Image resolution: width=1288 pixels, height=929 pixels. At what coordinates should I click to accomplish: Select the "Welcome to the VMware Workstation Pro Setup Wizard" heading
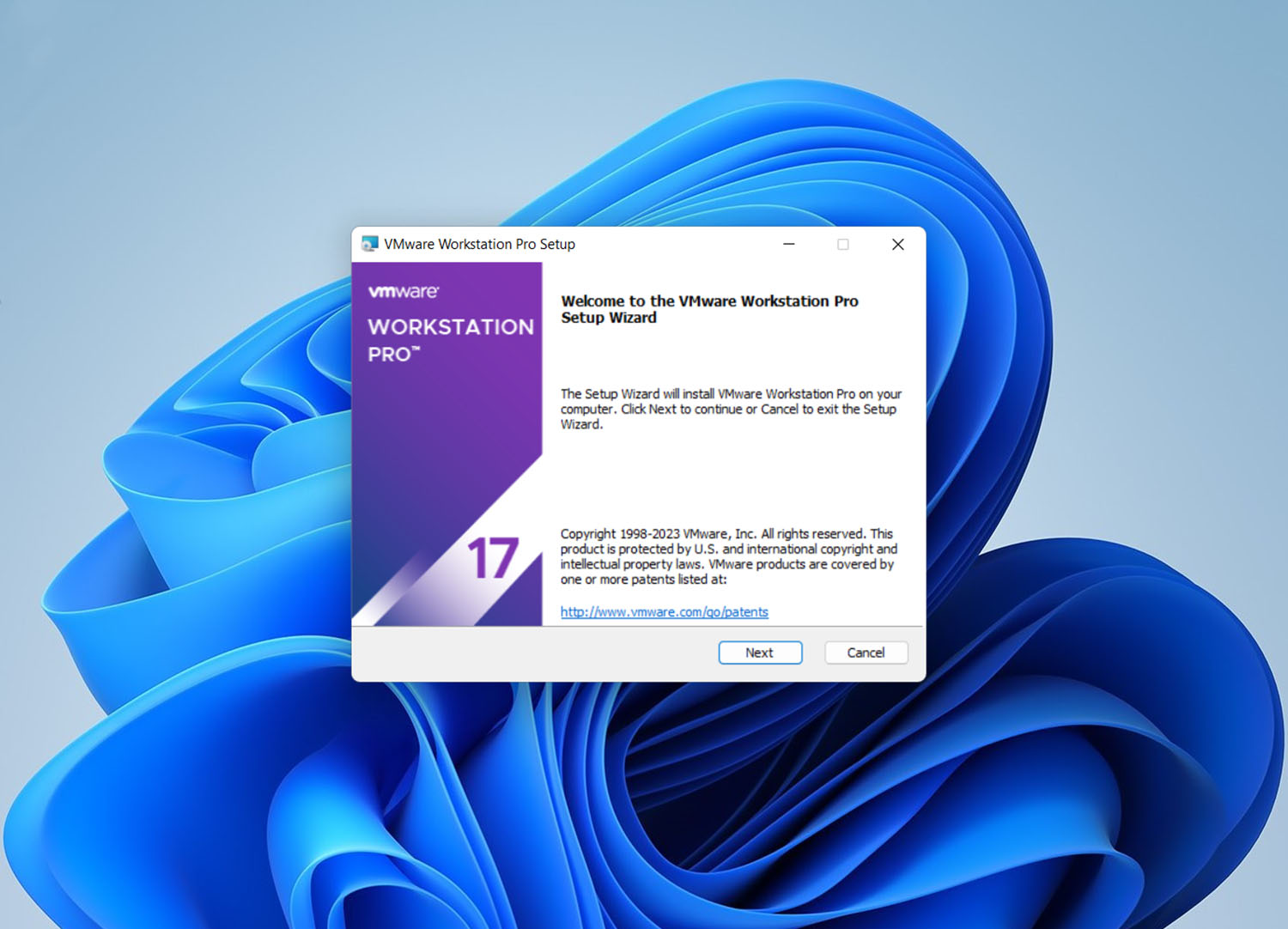pos(709,309)
